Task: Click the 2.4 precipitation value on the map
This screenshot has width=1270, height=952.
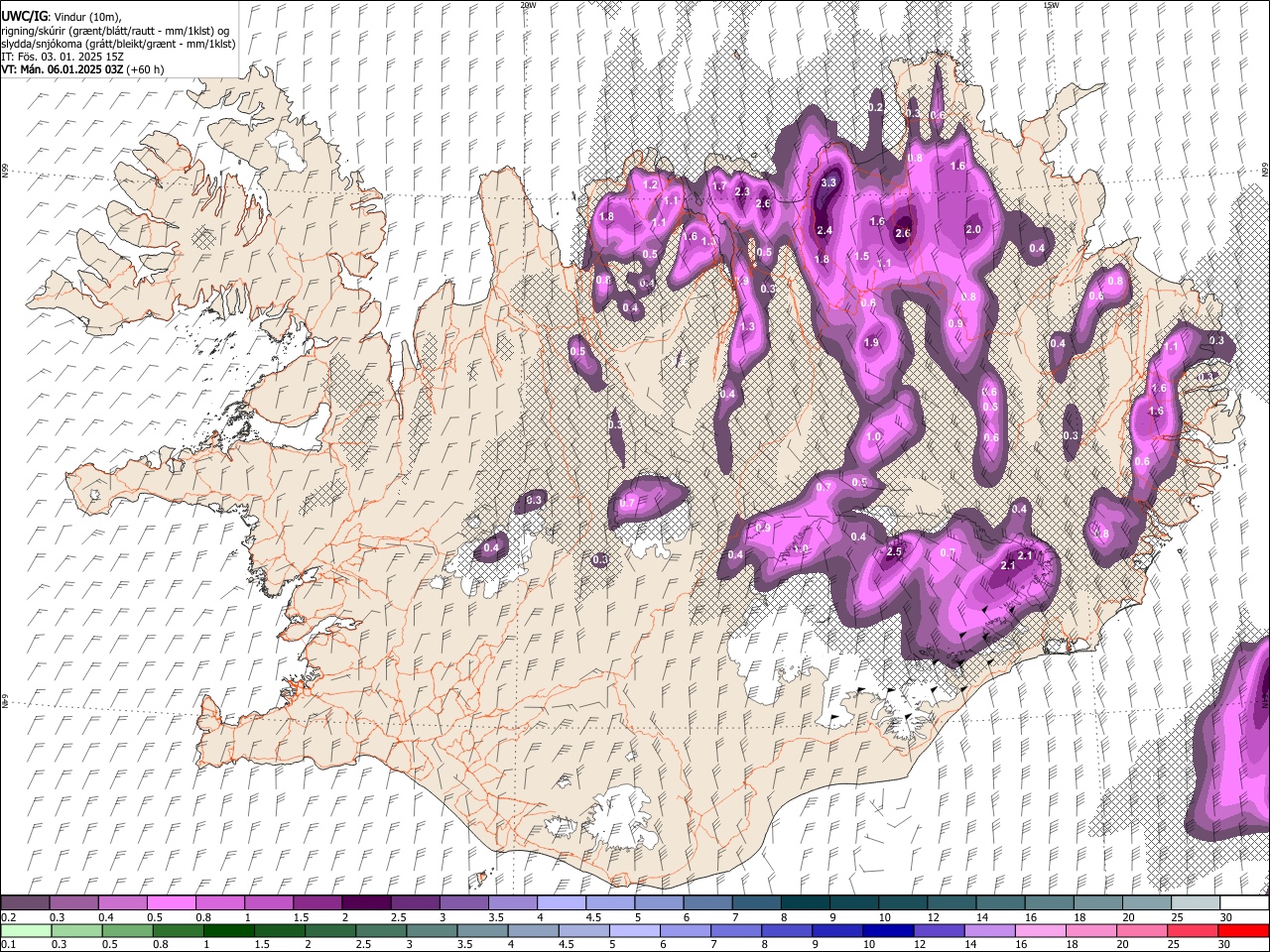Action: click(824, 230)
